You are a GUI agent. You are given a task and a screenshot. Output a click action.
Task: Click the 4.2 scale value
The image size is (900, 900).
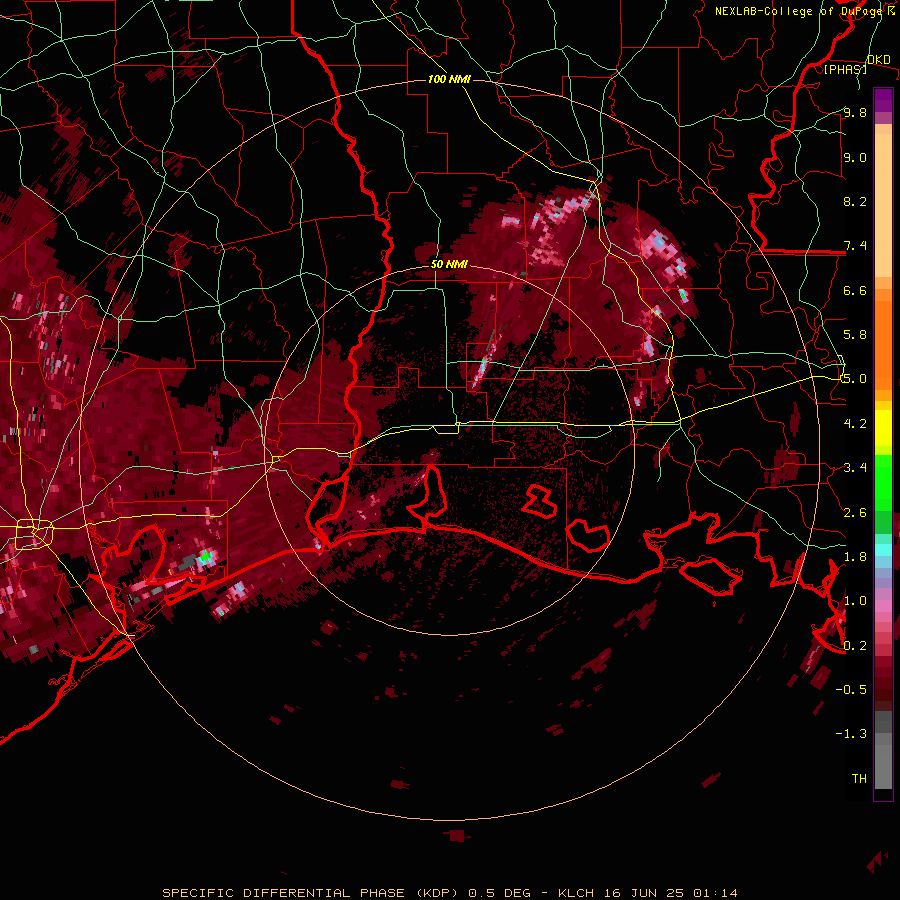pos(855,424)
